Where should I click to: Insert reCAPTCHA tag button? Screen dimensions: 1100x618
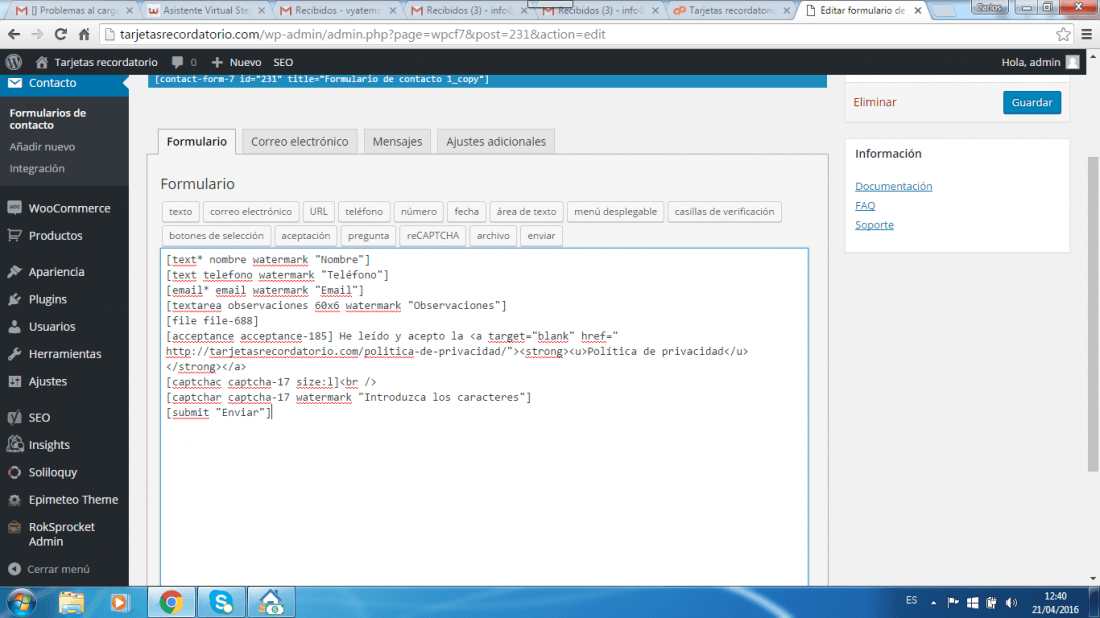point(433,236)
